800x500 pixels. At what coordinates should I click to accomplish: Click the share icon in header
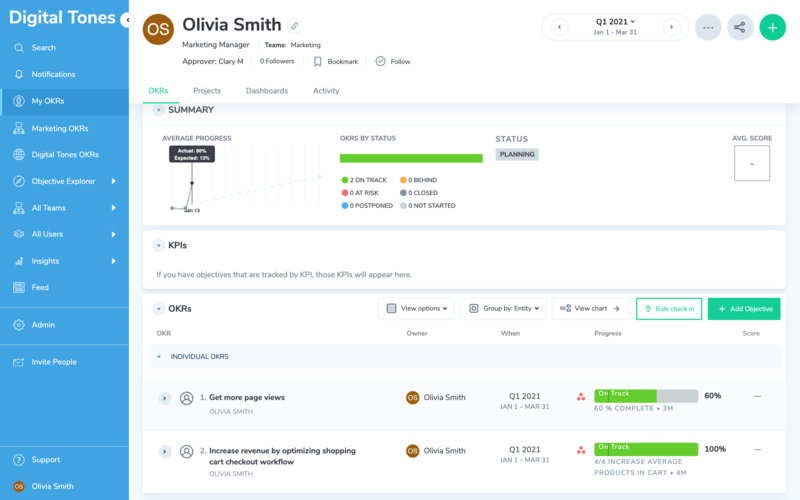coord(740,27)
